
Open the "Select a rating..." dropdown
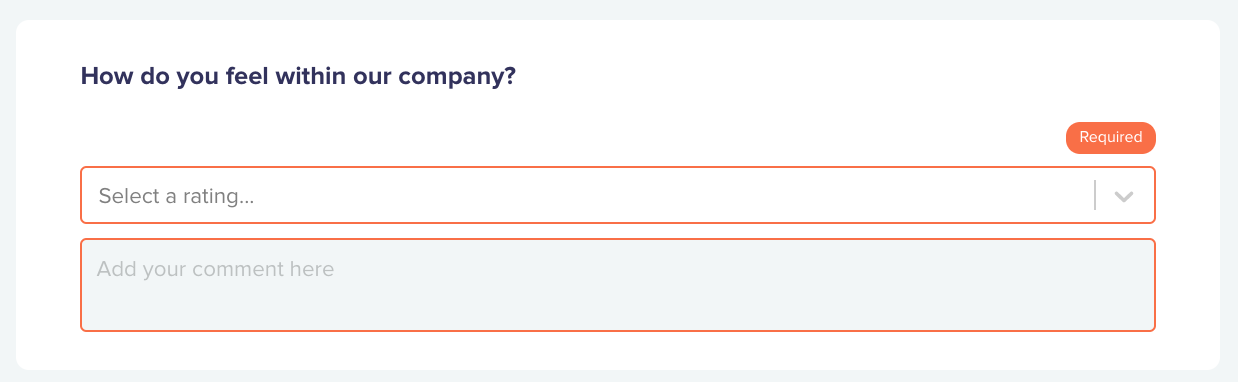[x=618, y=195]
